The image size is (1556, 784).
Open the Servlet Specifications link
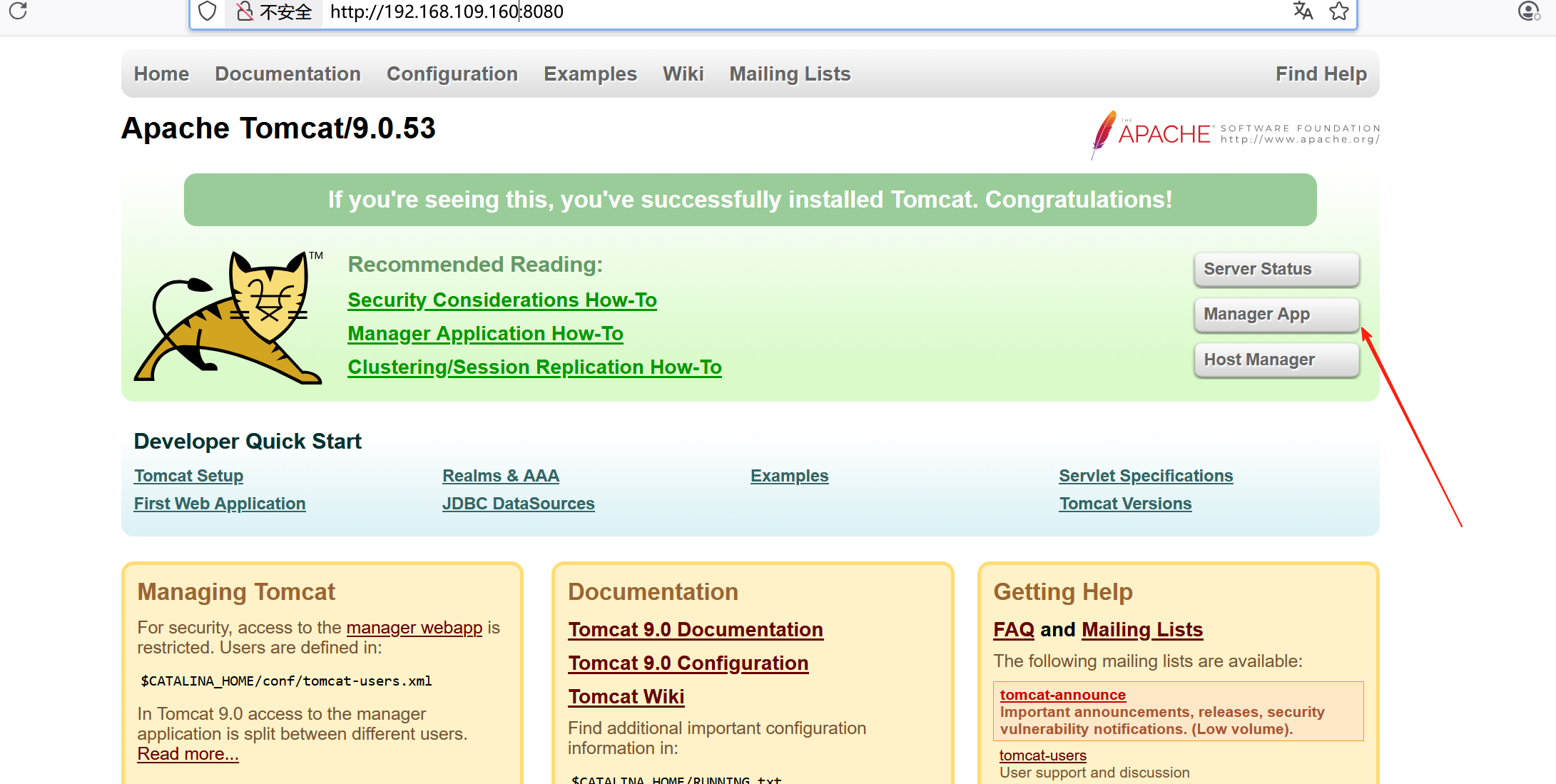coord(1146,476)
